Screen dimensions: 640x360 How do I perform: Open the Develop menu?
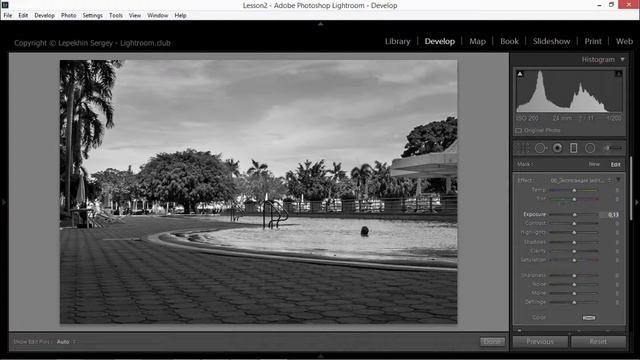coord(44,16)
